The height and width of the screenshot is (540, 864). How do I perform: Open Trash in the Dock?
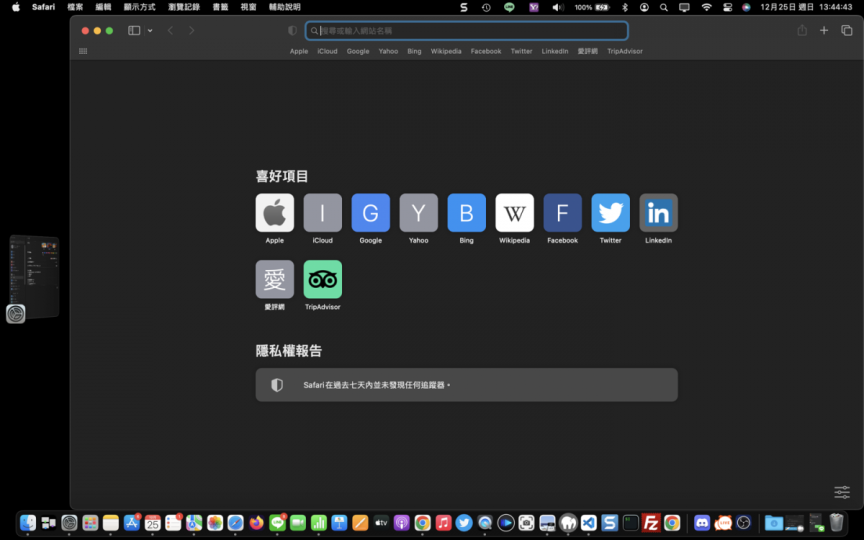click(x=836, y=522)
